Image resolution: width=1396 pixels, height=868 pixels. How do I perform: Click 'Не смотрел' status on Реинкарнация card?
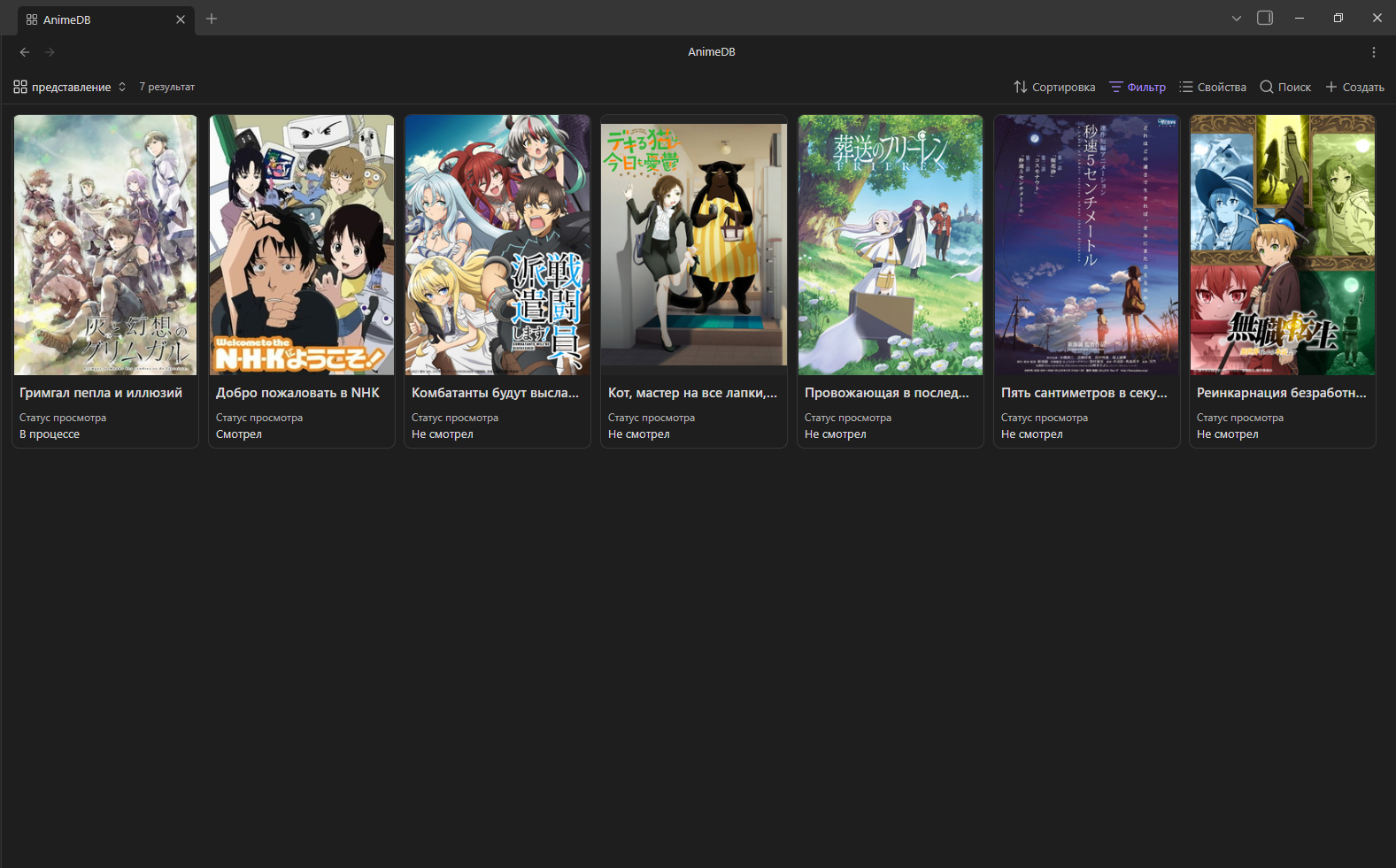pyautogui.click(x=1228, y=434)
